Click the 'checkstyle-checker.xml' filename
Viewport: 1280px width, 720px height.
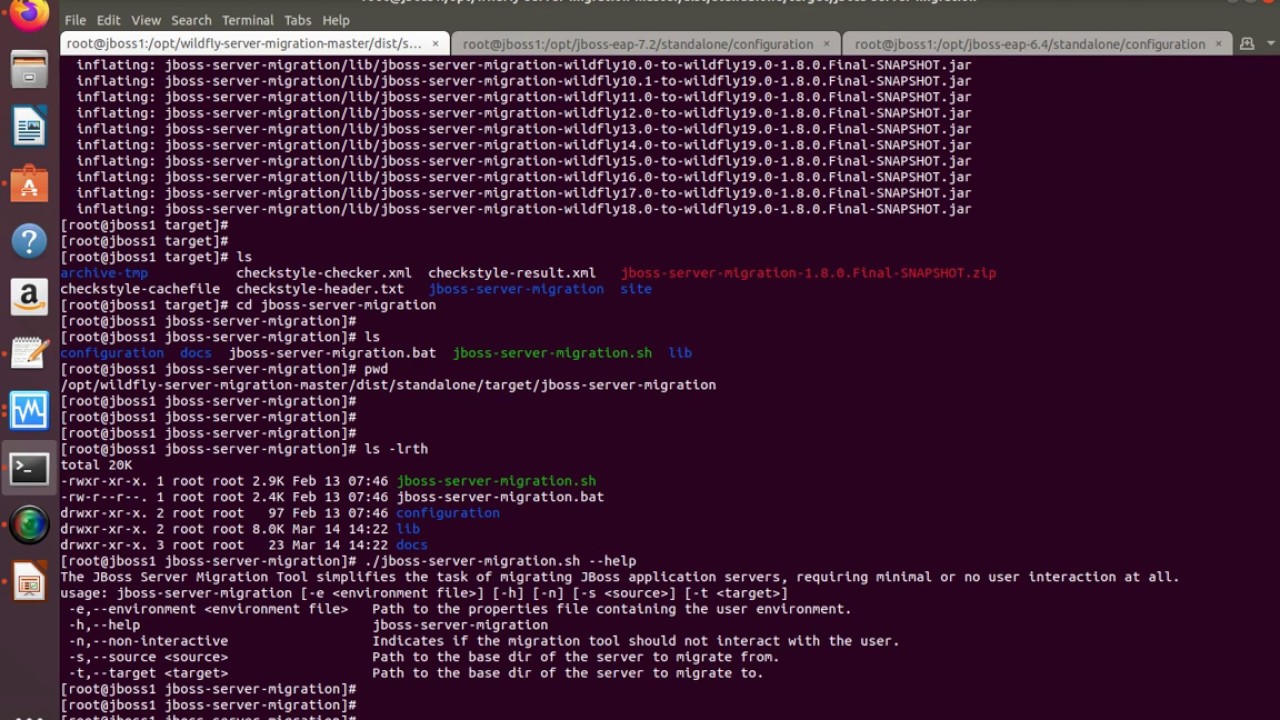(324, 273)
